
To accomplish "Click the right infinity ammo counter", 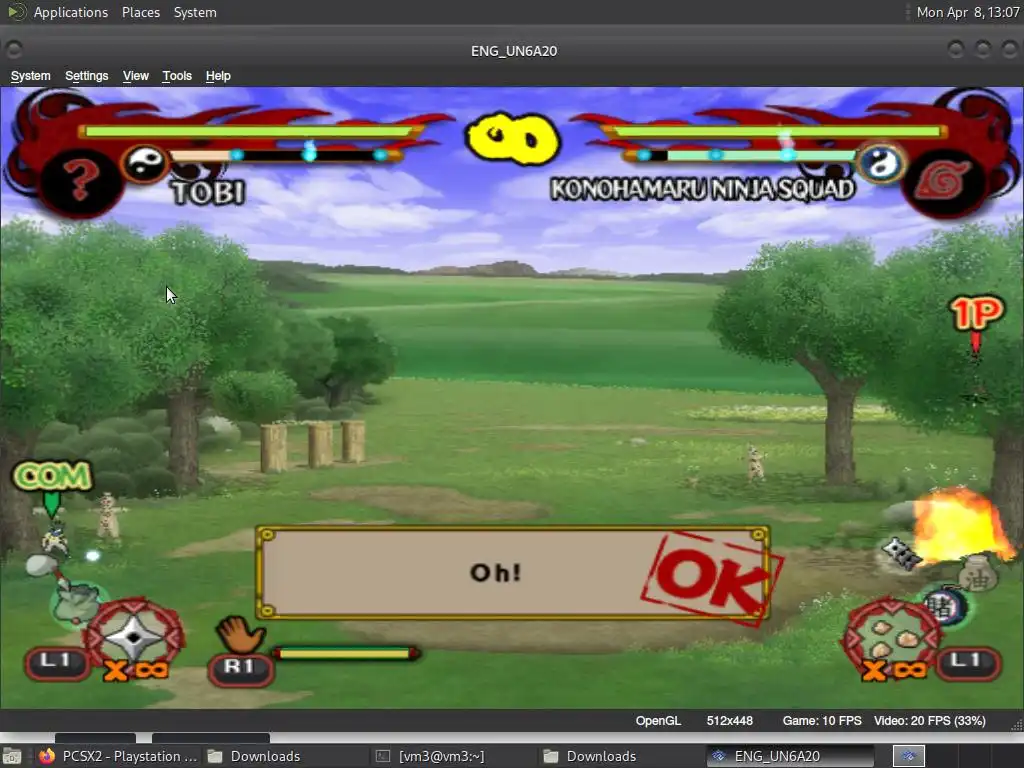I will pyautogui.click(x=894, y=670).
